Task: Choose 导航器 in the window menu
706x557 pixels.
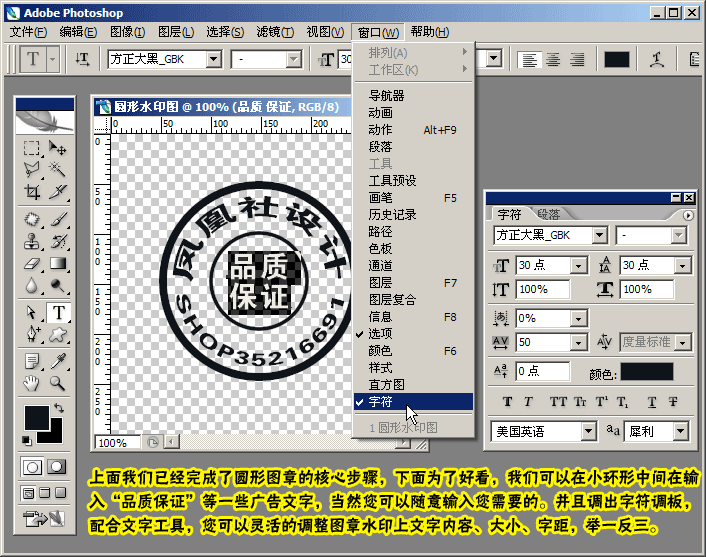Action: 413,95
